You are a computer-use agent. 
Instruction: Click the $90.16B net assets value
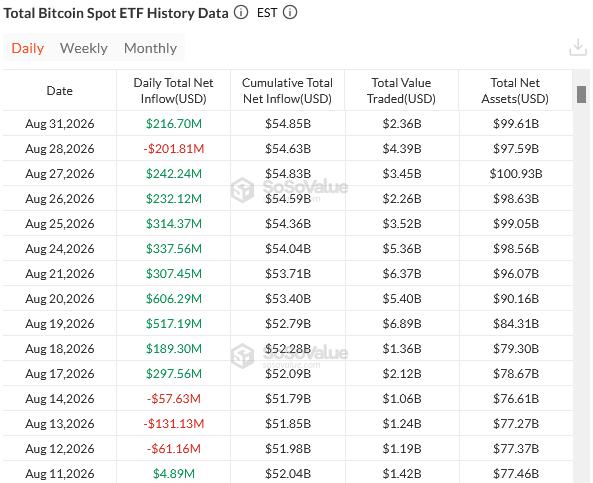(x=516, y=298)
